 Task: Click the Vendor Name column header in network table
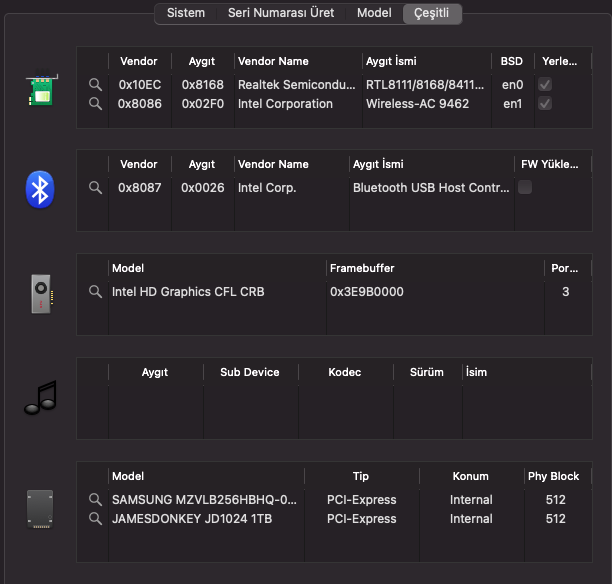[x=273, y=61]
